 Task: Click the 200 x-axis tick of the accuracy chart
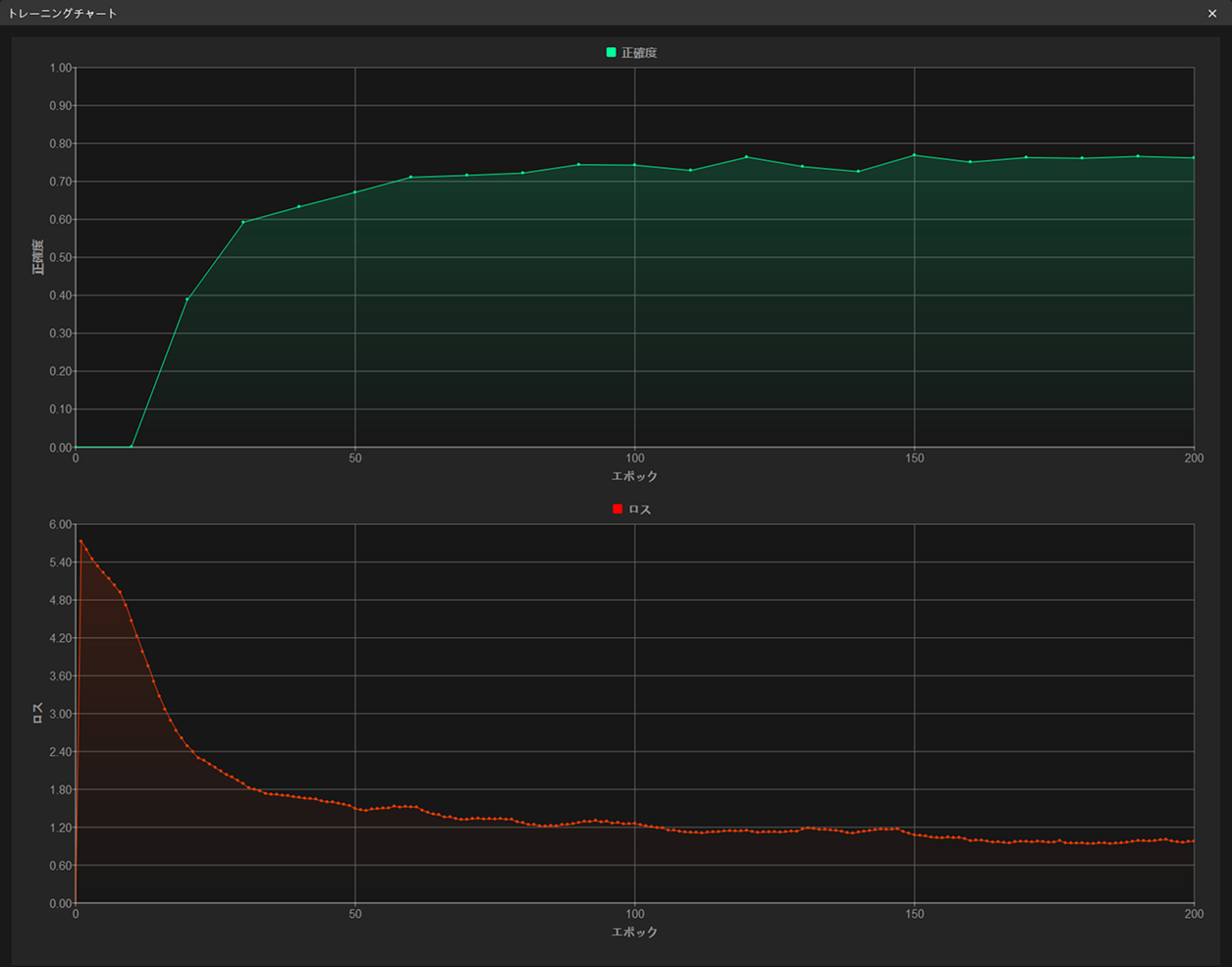[x=1194, y=458]
